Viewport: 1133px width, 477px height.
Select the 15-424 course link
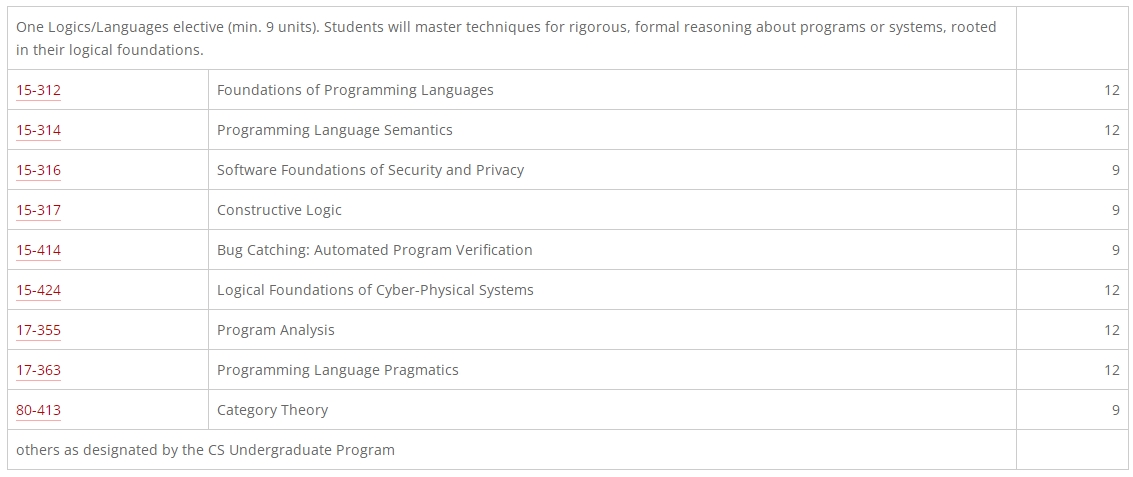38,290
